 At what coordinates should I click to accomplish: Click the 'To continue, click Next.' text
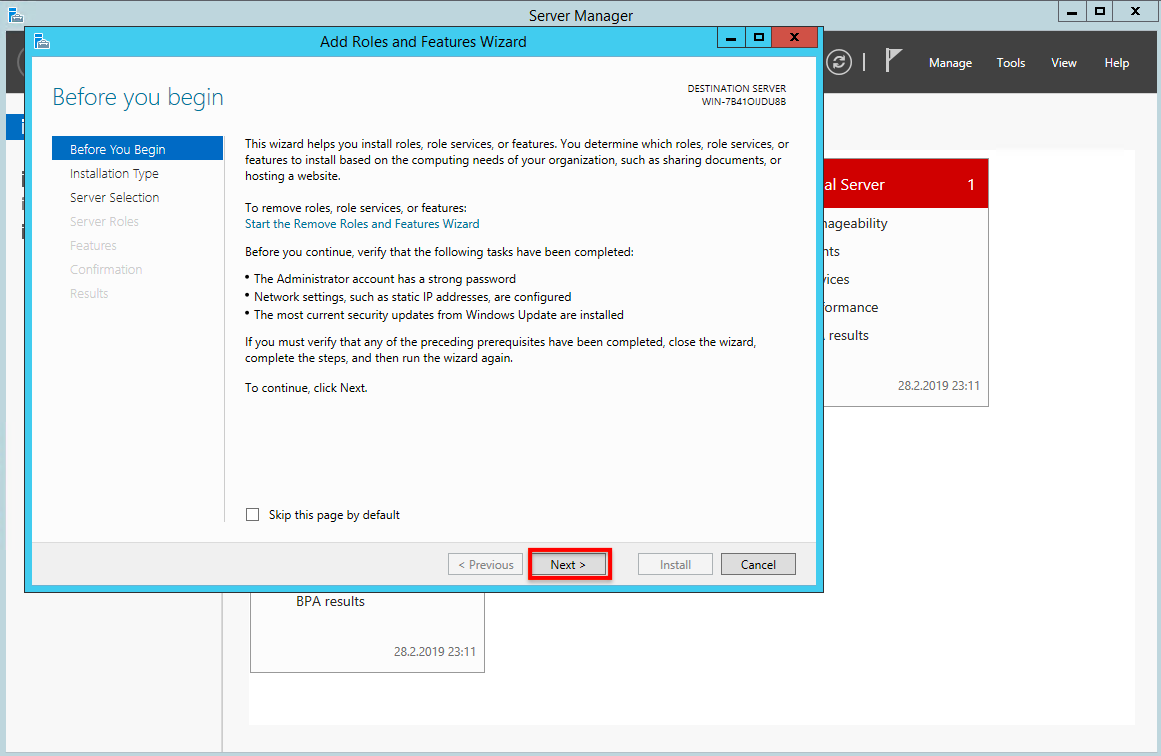pyautogui.click(x=306, y=388)
